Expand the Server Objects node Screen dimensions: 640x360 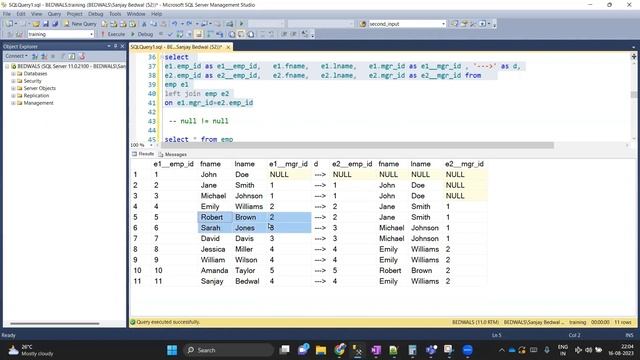click(13, 89)
